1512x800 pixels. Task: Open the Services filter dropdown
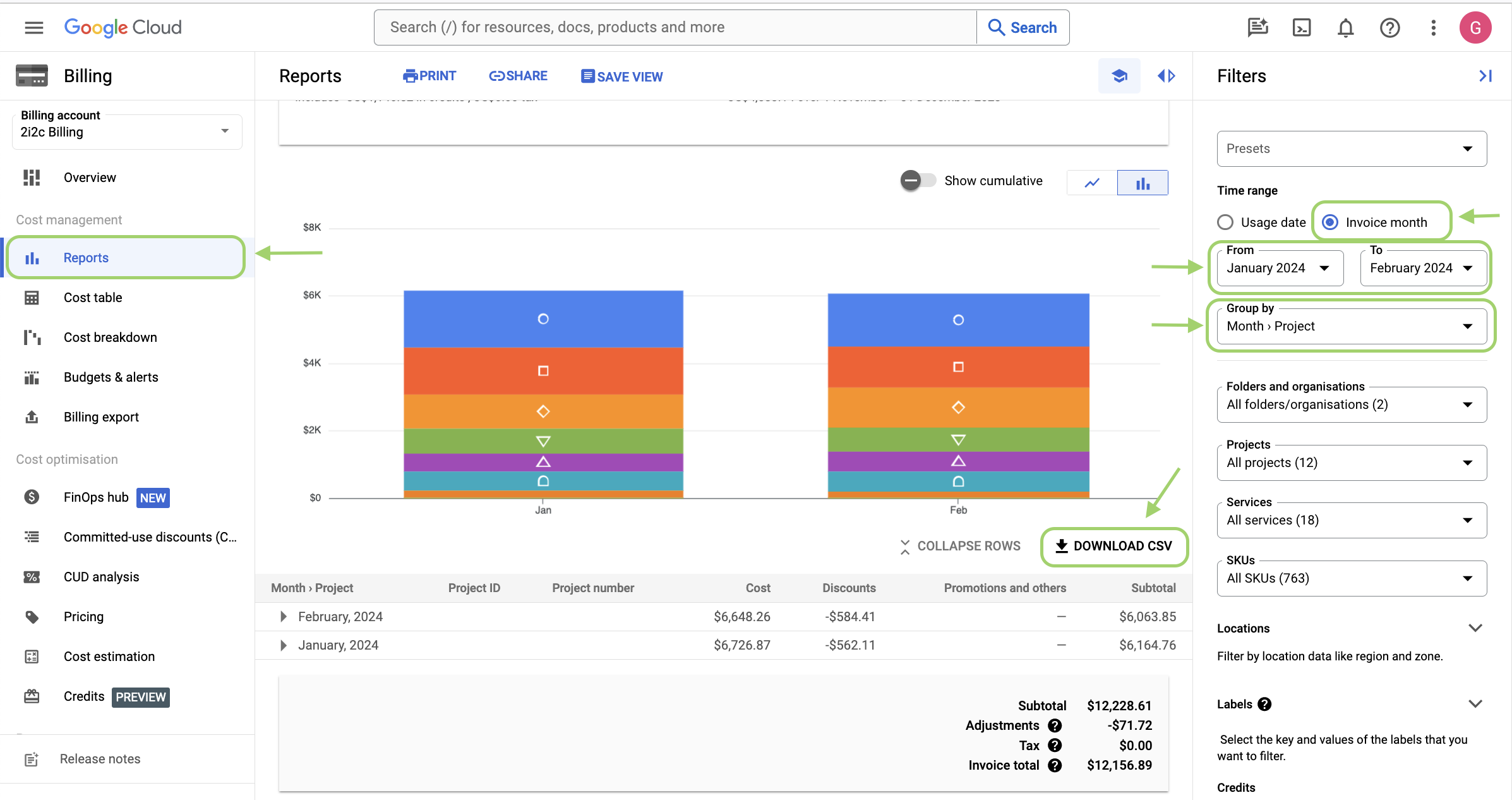1352,521
